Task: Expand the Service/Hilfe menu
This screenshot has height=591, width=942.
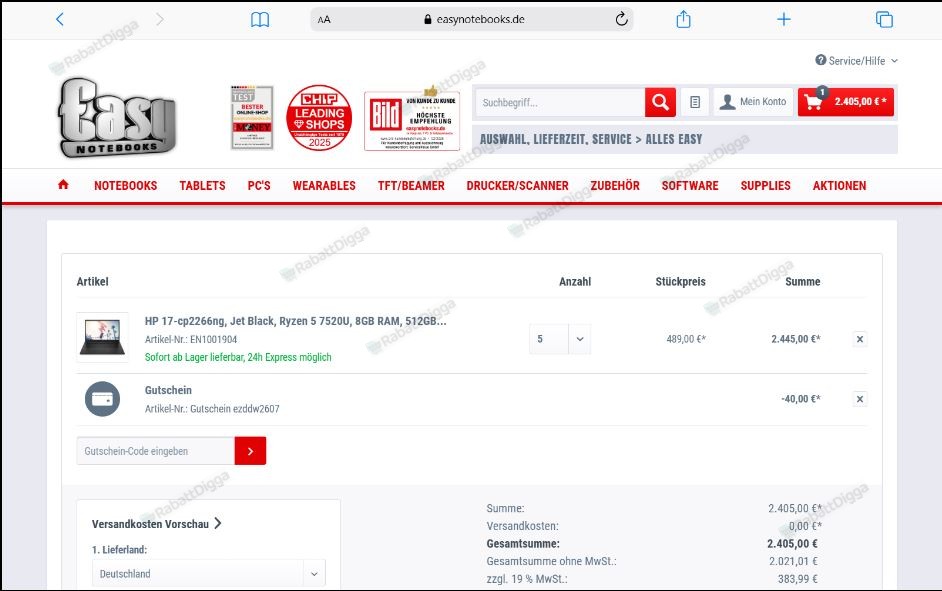Action: tap(853, 60)
